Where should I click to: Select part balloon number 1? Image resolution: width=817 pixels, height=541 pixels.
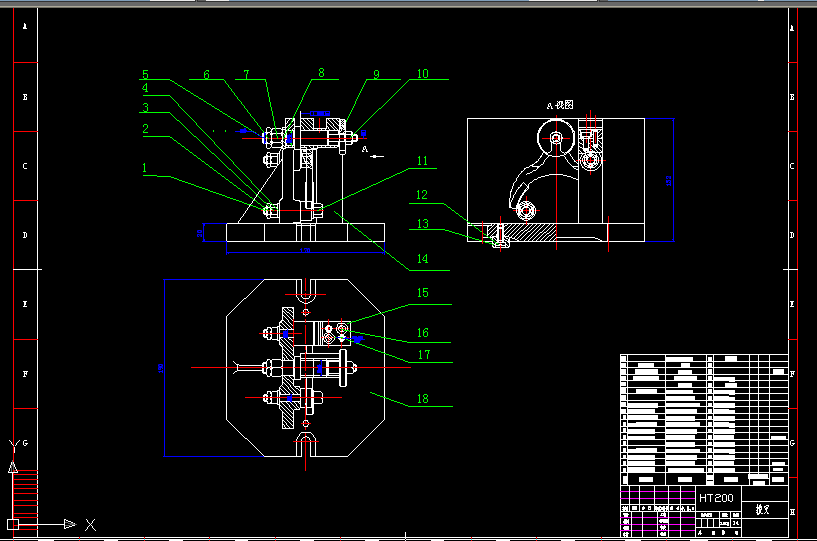coord(145,168)
